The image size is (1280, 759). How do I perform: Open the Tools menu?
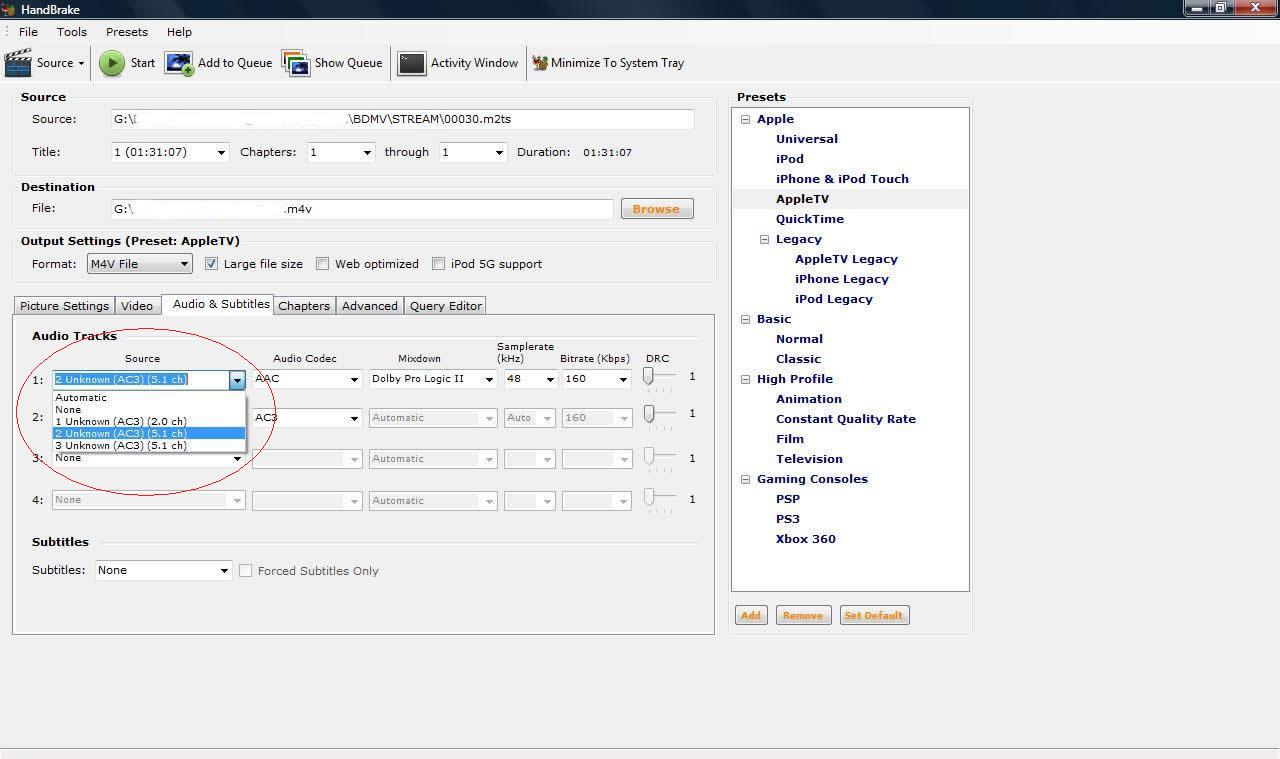coord(72,32)
